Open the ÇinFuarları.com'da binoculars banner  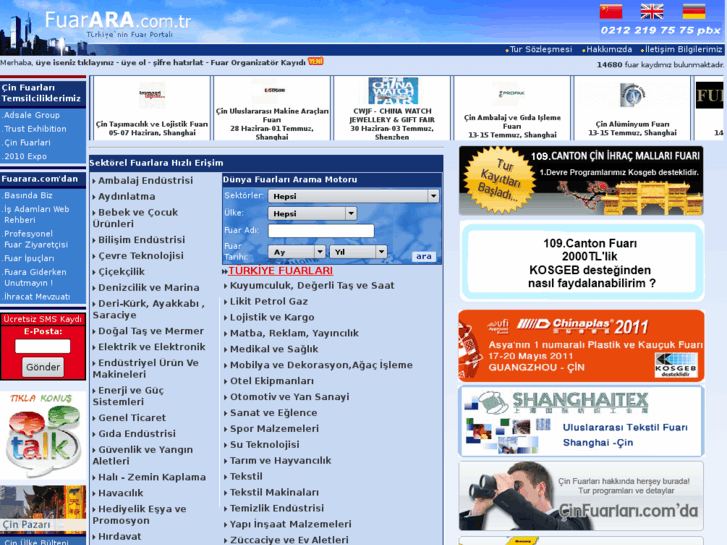(x=581, y=496)
